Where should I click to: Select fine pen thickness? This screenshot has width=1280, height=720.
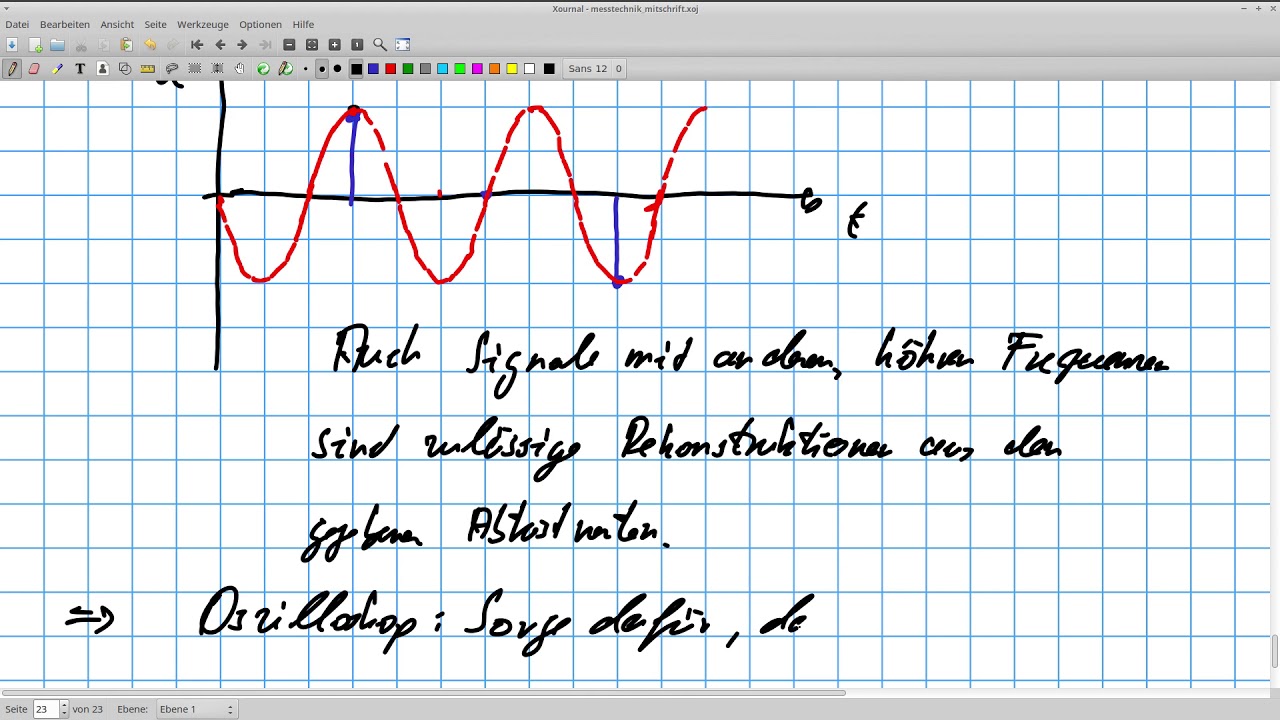306,69
